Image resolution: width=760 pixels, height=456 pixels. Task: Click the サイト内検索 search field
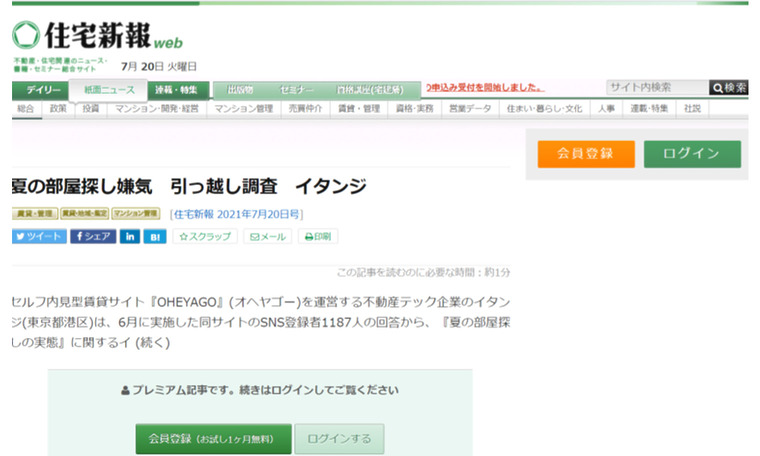coord(655,88)
